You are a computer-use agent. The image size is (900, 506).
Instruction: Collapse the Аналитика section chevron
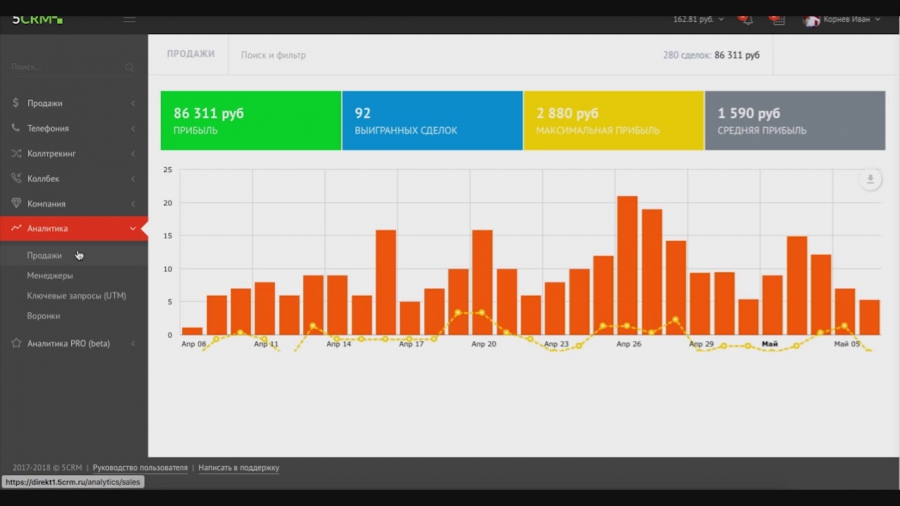pyautogui.click(x=133, y=228)
